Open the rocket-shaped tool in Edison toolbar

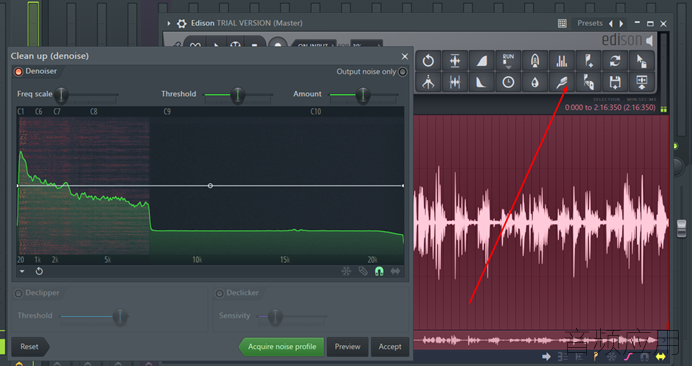point(535,60)
